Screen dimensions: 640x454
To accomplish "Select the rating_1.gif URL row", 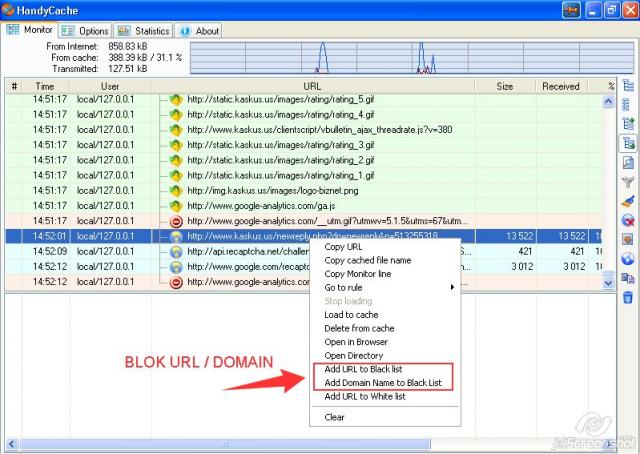I will point(303,176).
